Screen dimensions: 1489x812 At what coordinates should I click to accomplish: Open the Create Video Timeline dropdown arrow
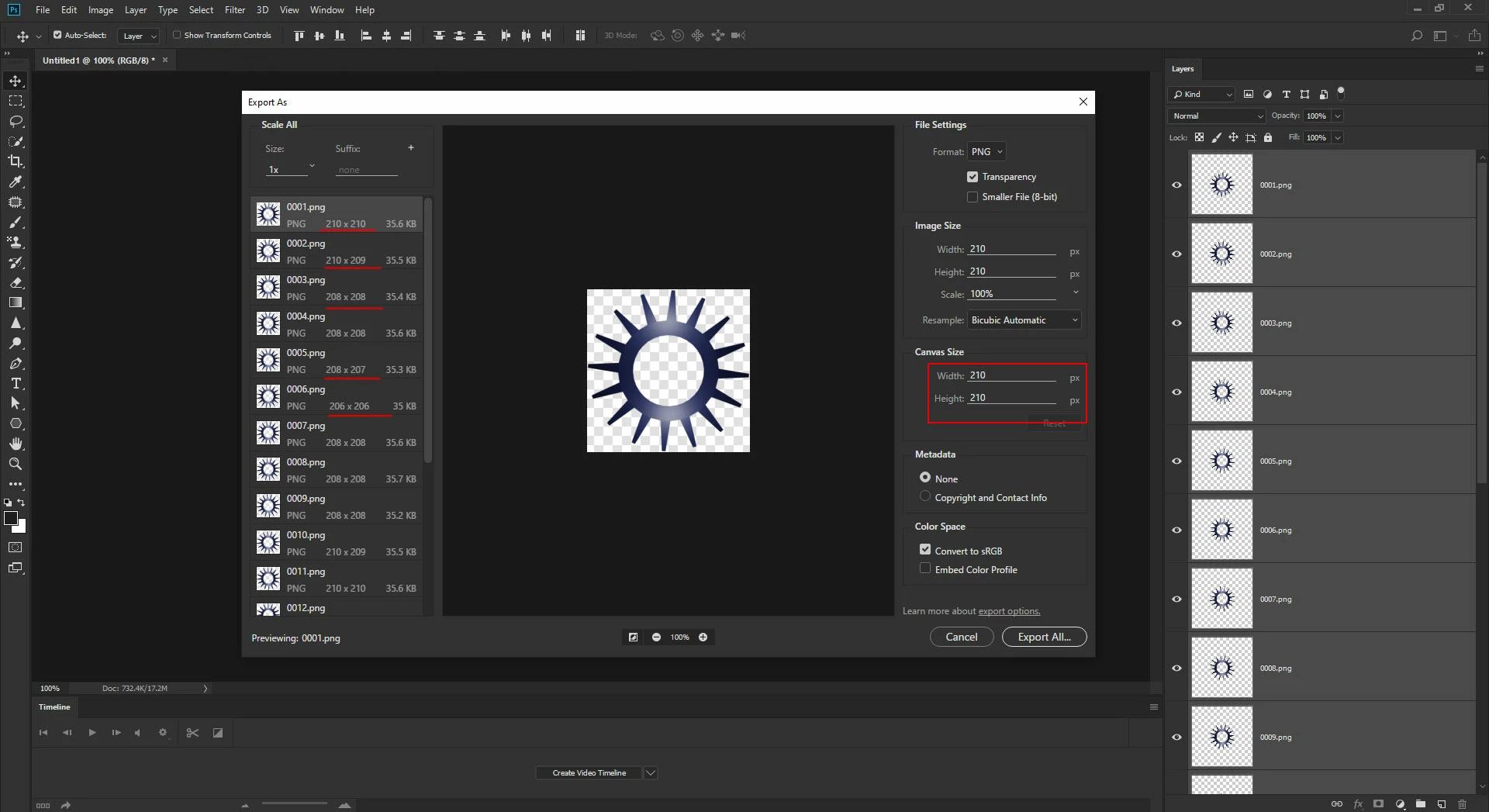click(x=651, y=772)
